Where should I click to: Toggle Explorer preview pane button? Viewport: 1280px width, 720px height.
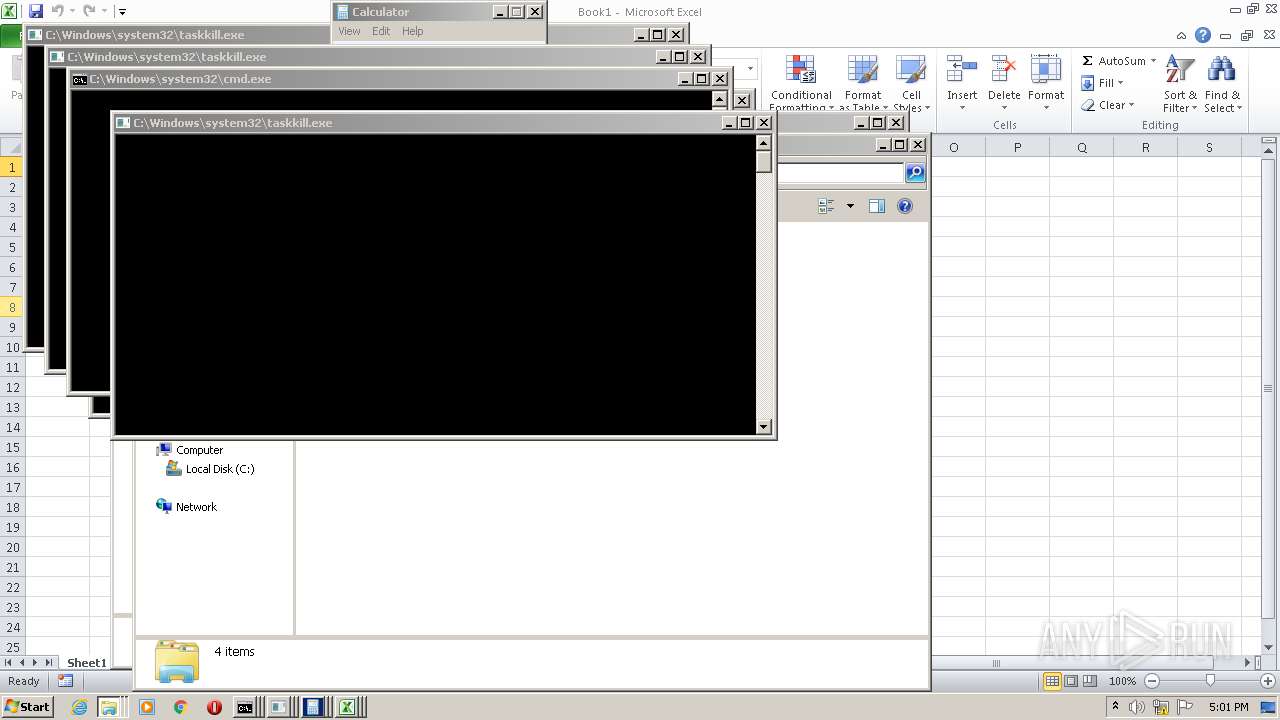click(876, 206)
